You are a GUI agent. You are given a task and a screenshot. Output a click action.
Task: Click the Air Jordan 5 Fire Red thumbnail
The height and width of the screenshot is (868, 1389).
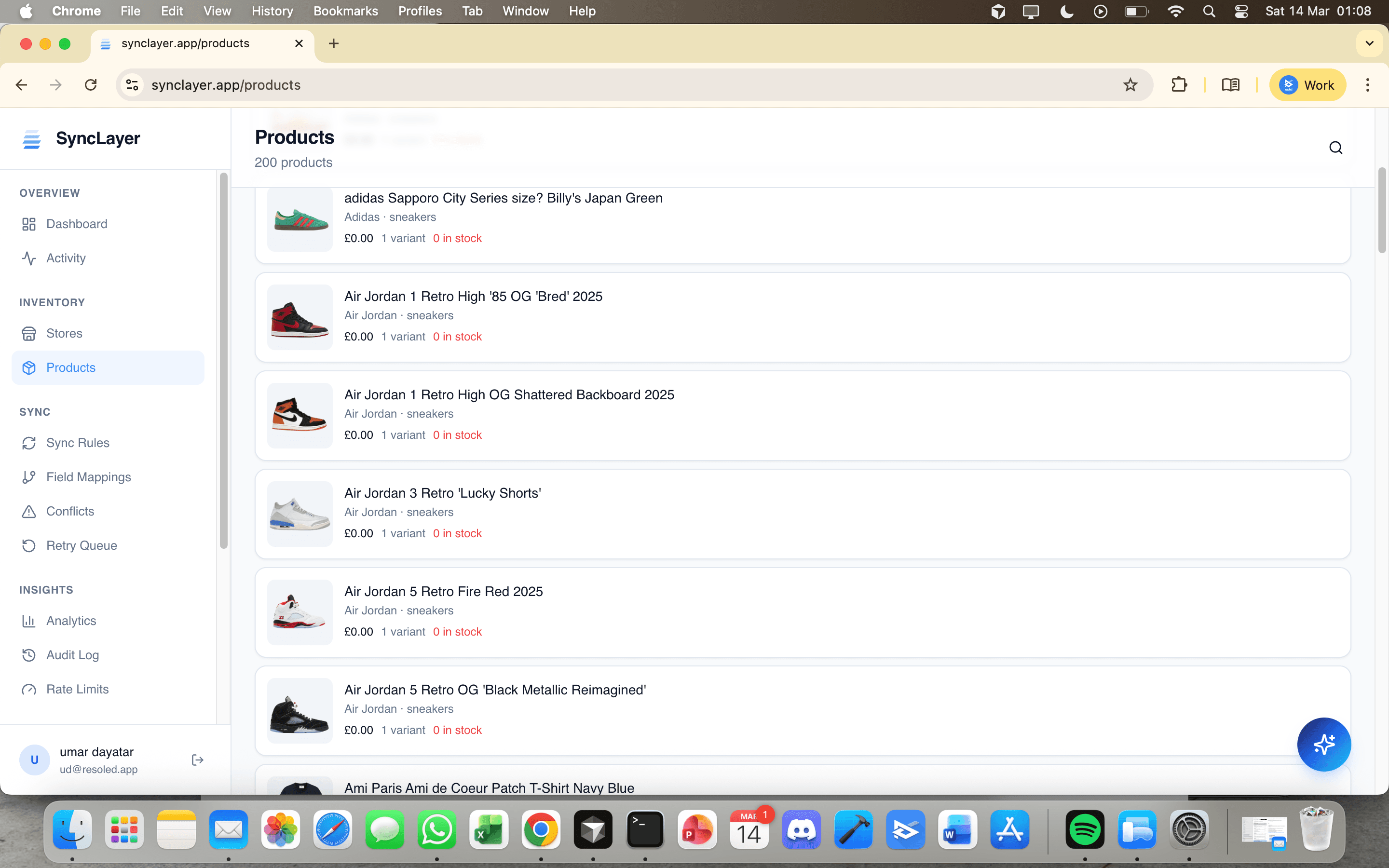(x=300, y=612)
